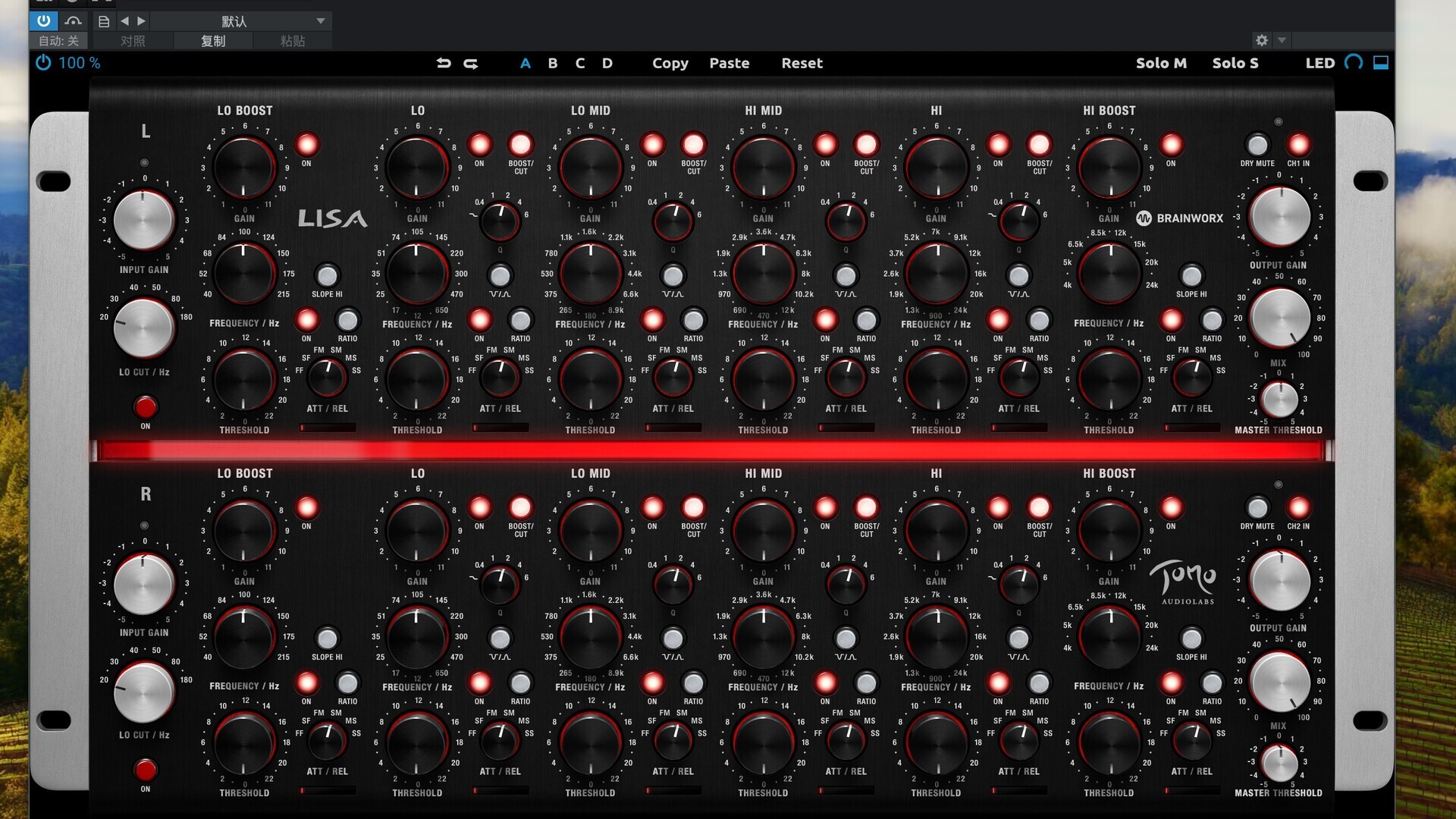Toggle the CH1 IN button
Image resolution: width=1456 pixels, height=819 pixels.
tap(1298, 144)
